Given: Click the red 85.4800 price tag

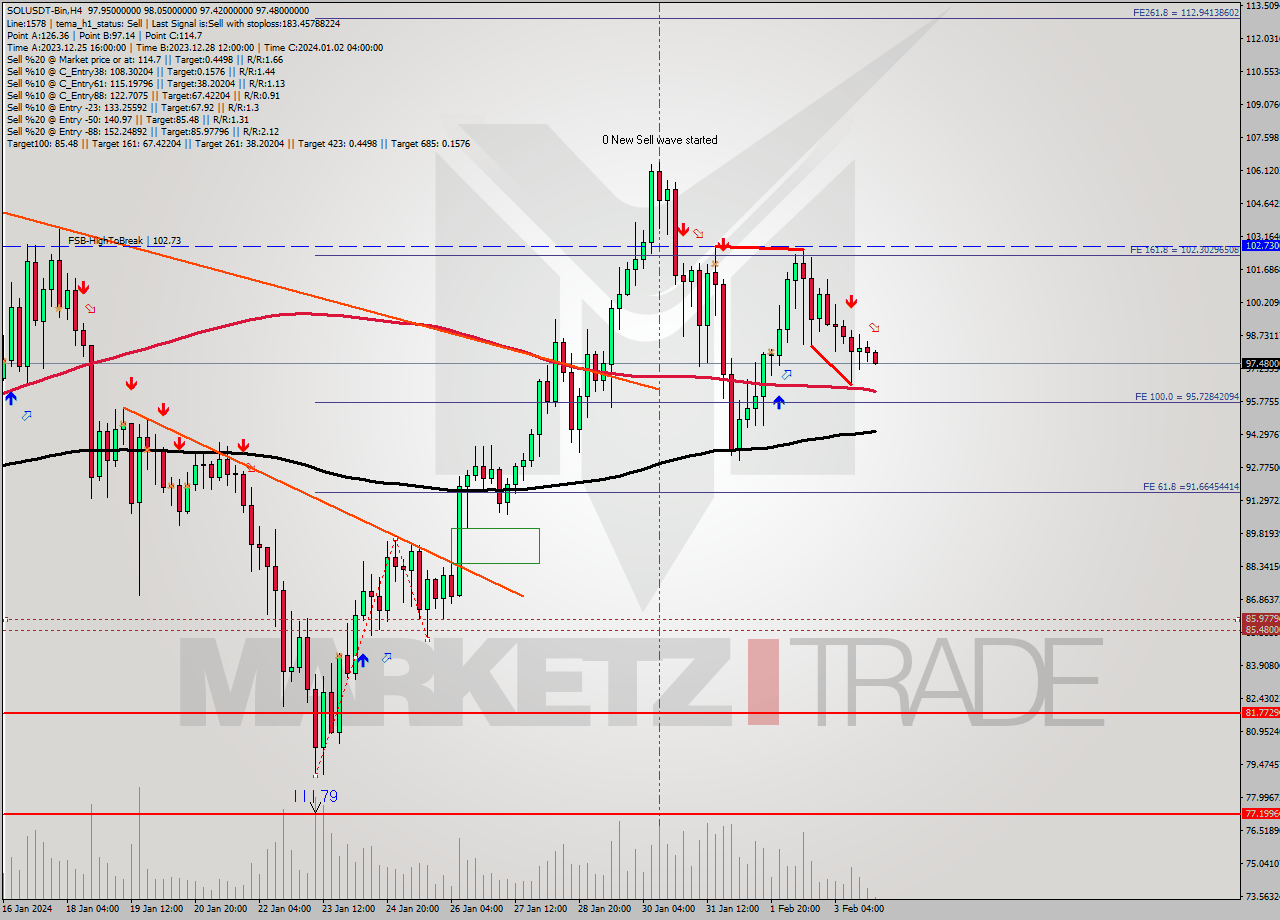Looking at the screenshot, I should (1260, 630).
